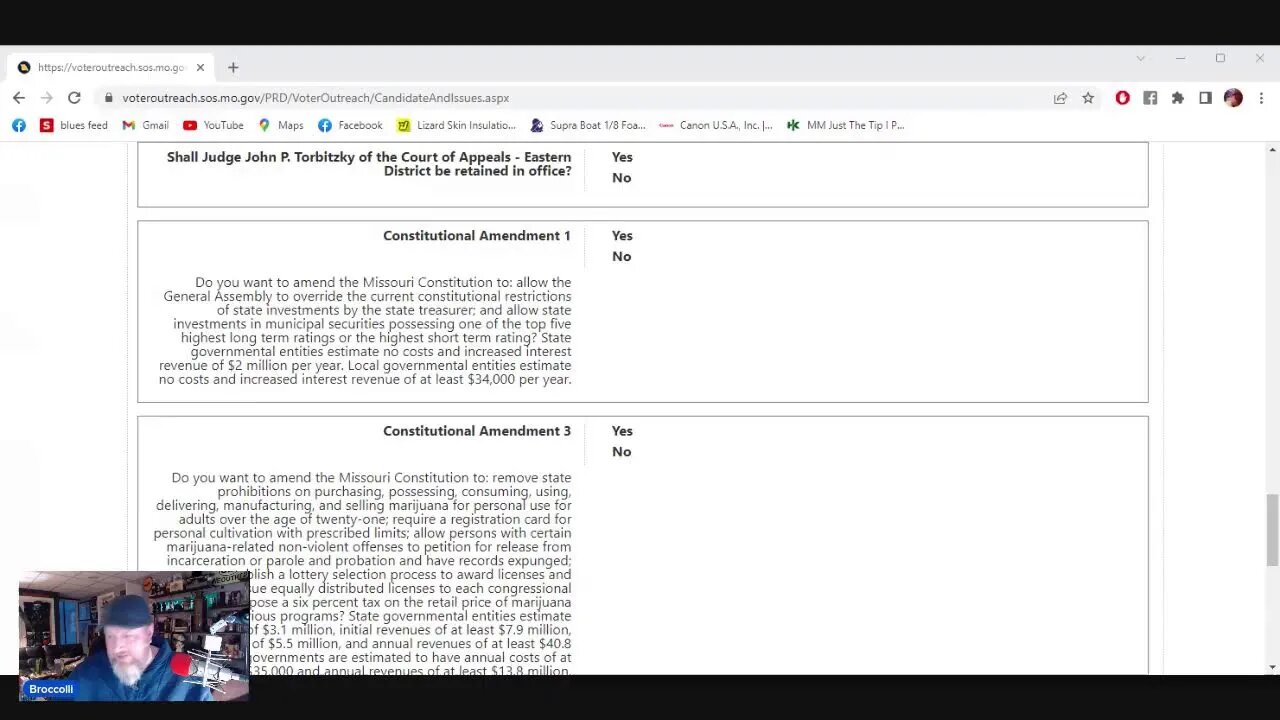Expand the tab search chevron
1280x720 pixels.
click(x=1140, y=58)
